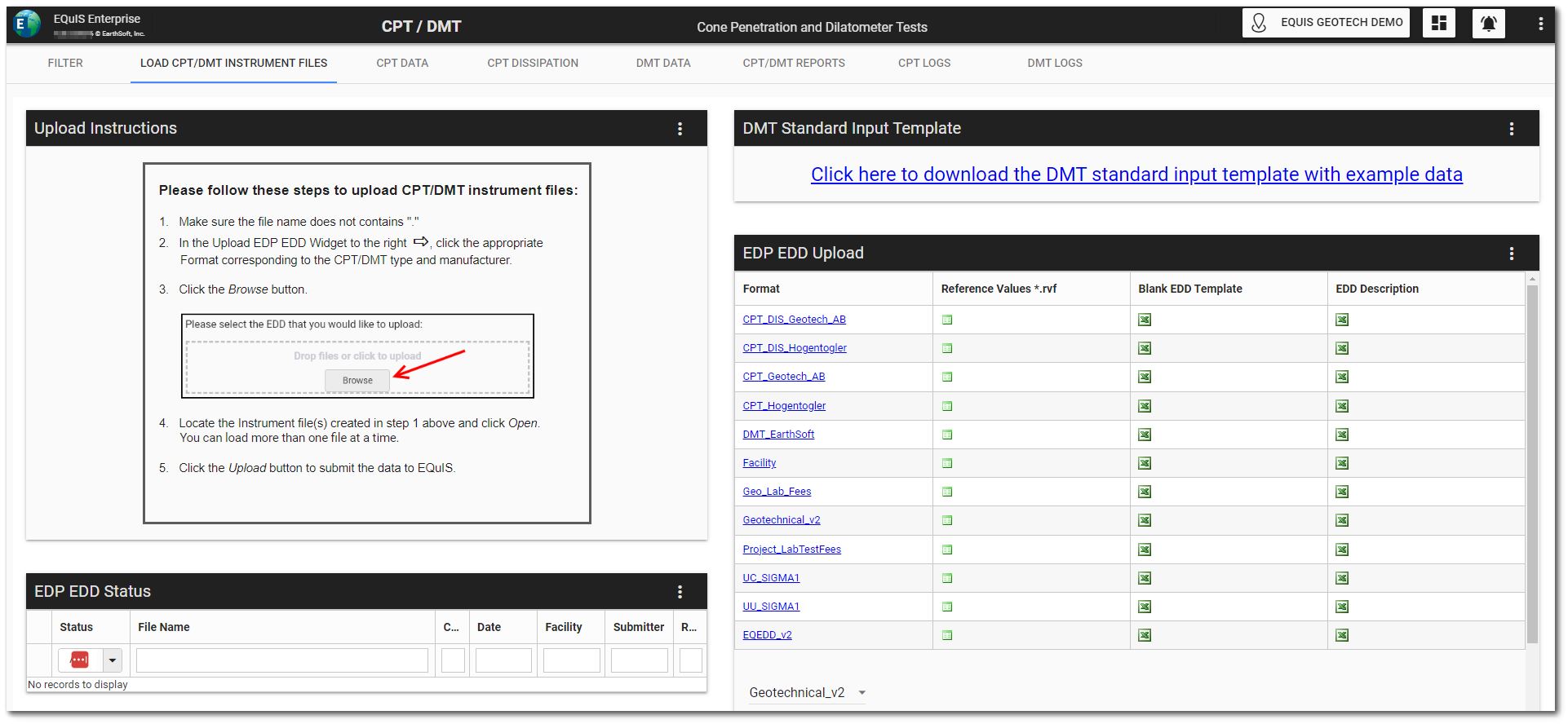Click the File Name filter input field

(x=281, y=660)
